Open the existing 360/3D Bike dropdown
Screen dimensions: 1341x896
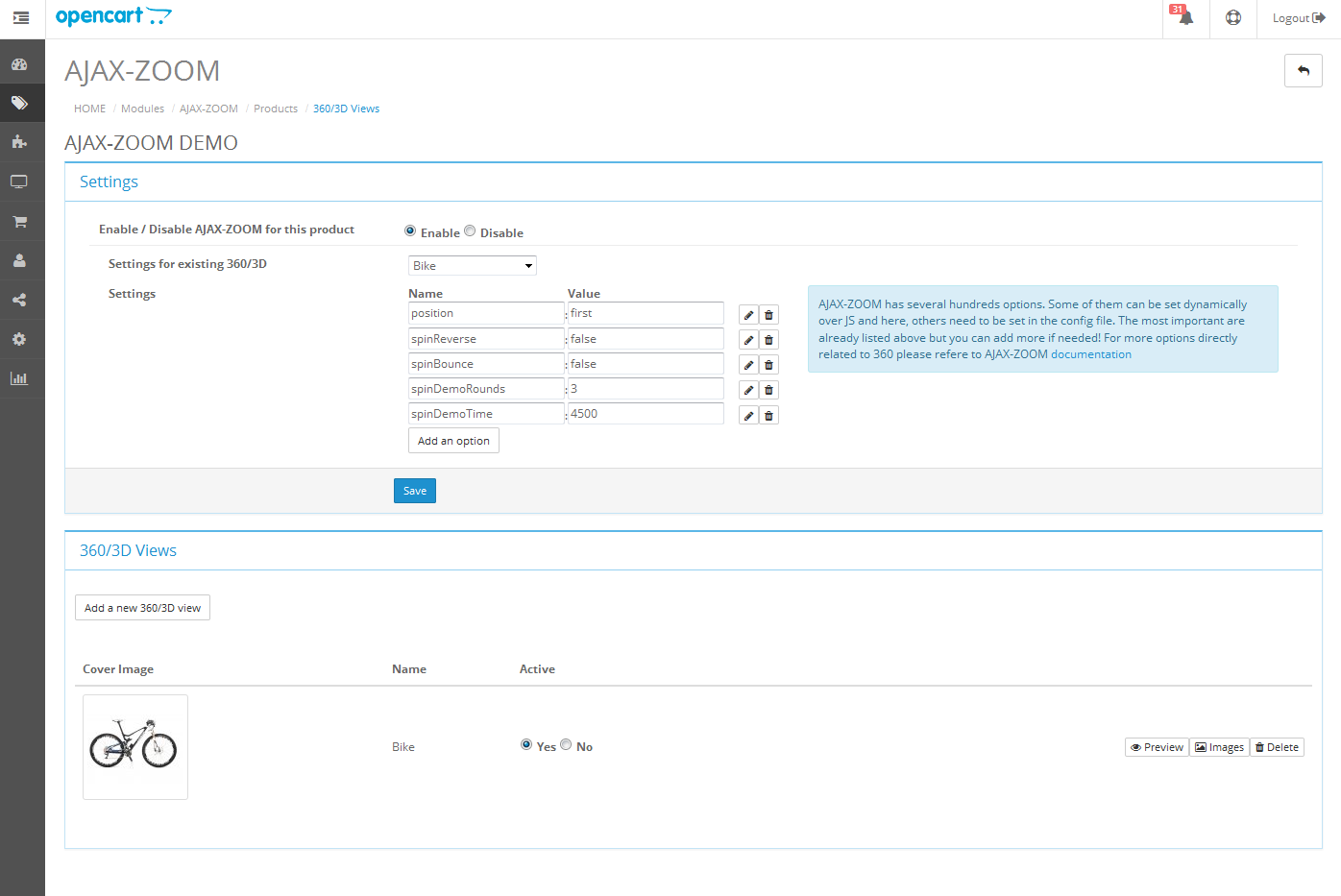(472, 266)
